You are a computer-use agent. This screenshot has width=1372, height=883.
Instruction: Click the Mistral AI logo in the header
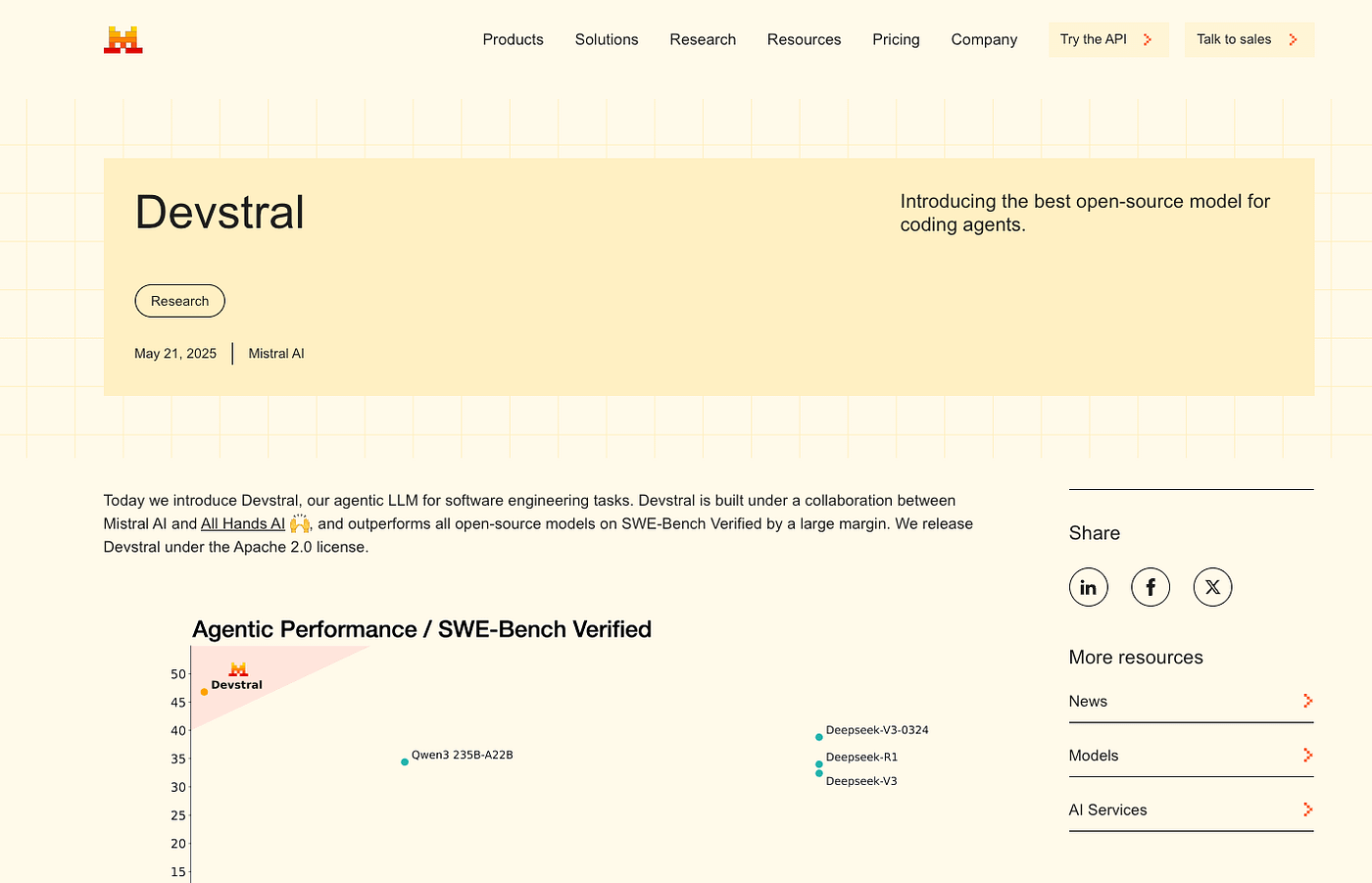(122, 39)
